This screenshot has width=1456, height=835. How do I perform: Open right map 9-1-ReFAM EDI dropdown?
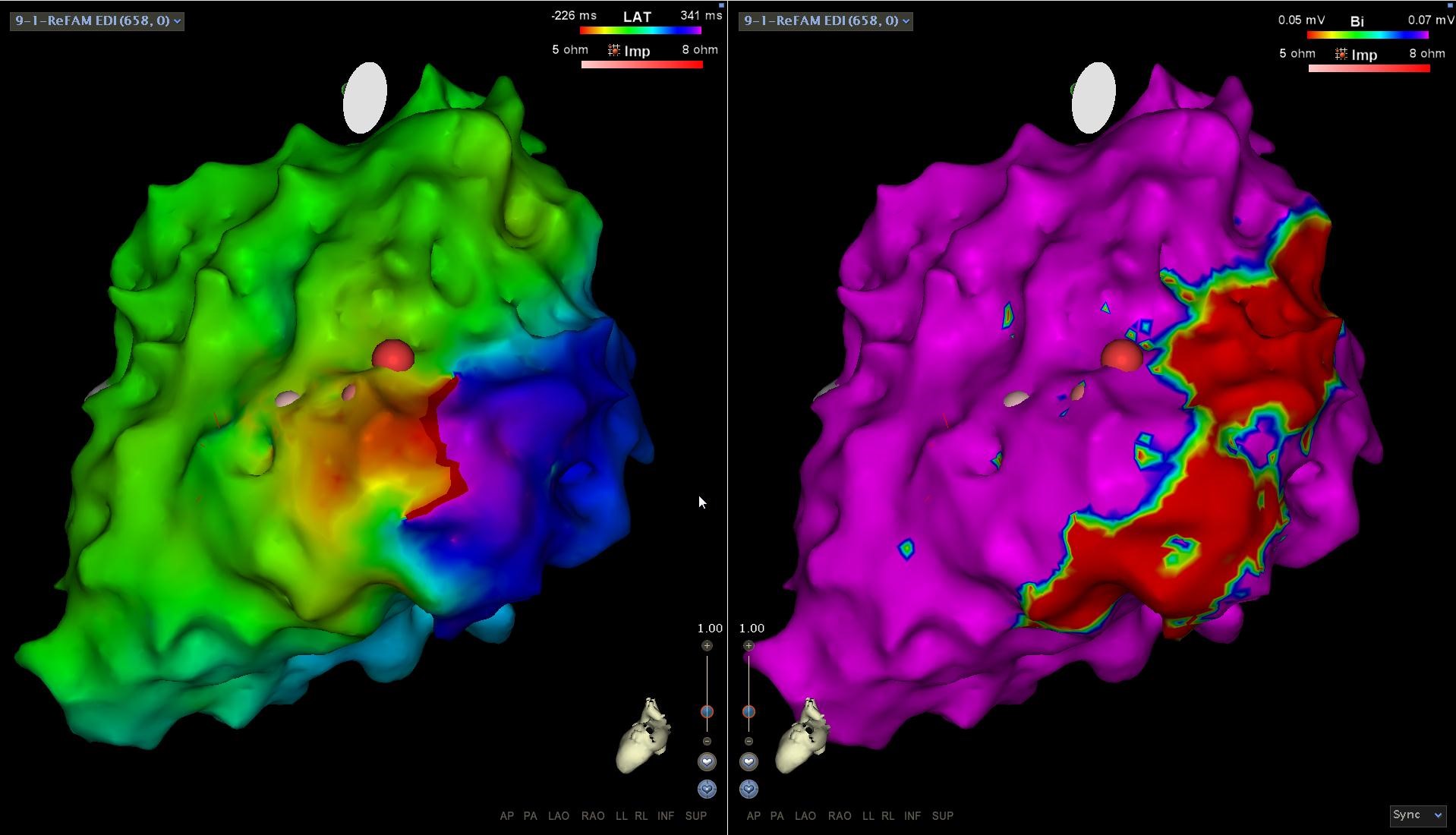pos(825,20)
